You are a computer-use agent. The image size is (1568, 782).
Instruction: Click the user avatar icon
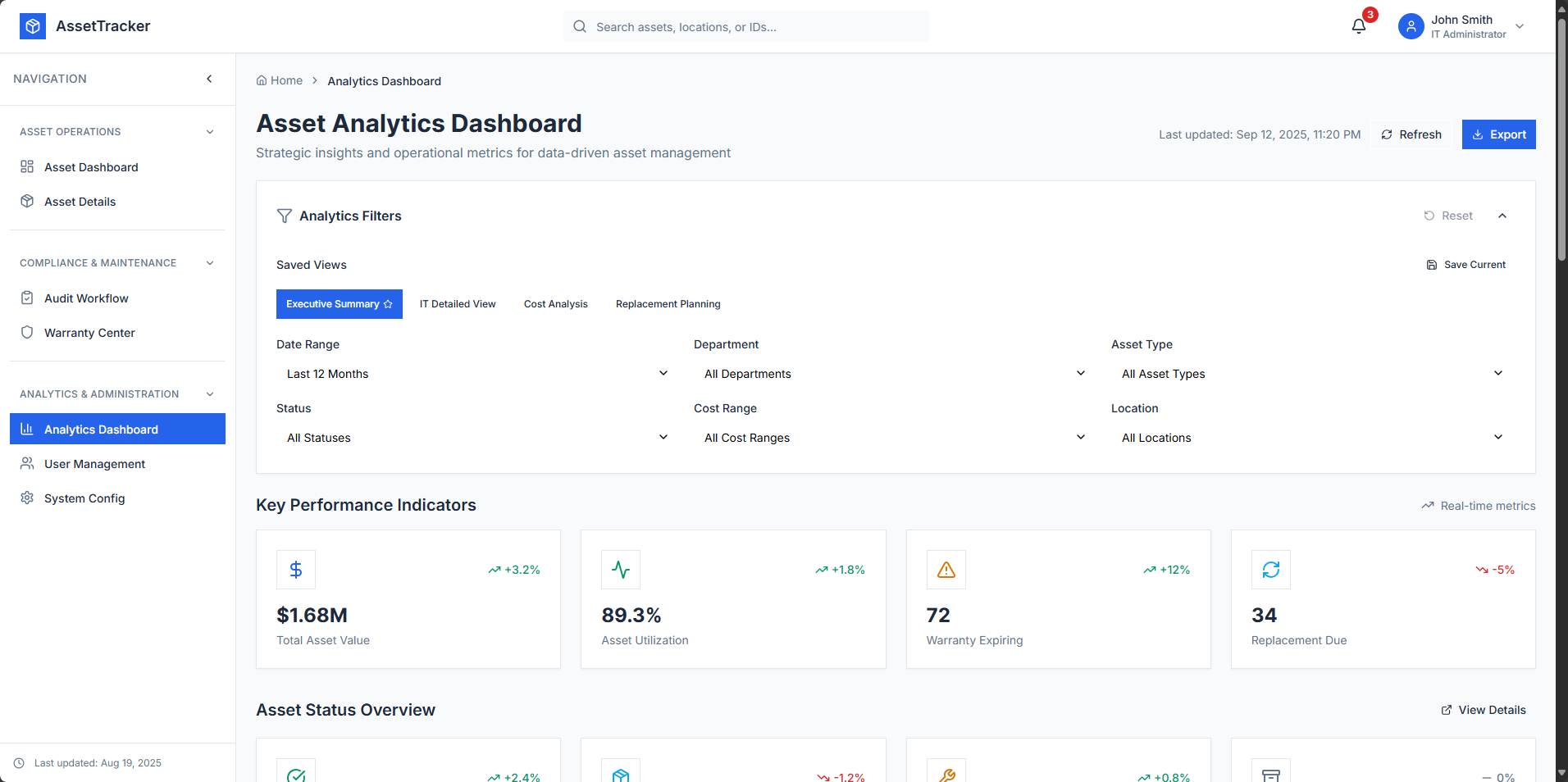(x=1411, y=26)
